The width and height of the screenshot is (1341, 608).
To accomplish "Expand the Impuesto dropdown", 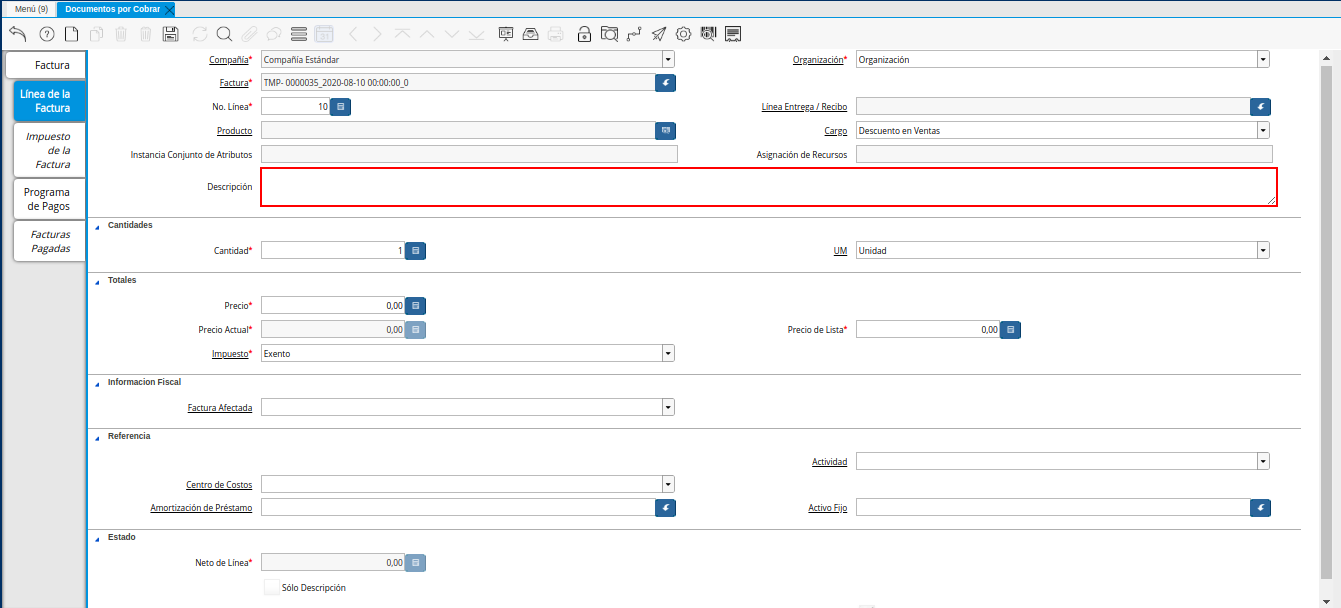I will pyautogui.click(x=667, y=353).
